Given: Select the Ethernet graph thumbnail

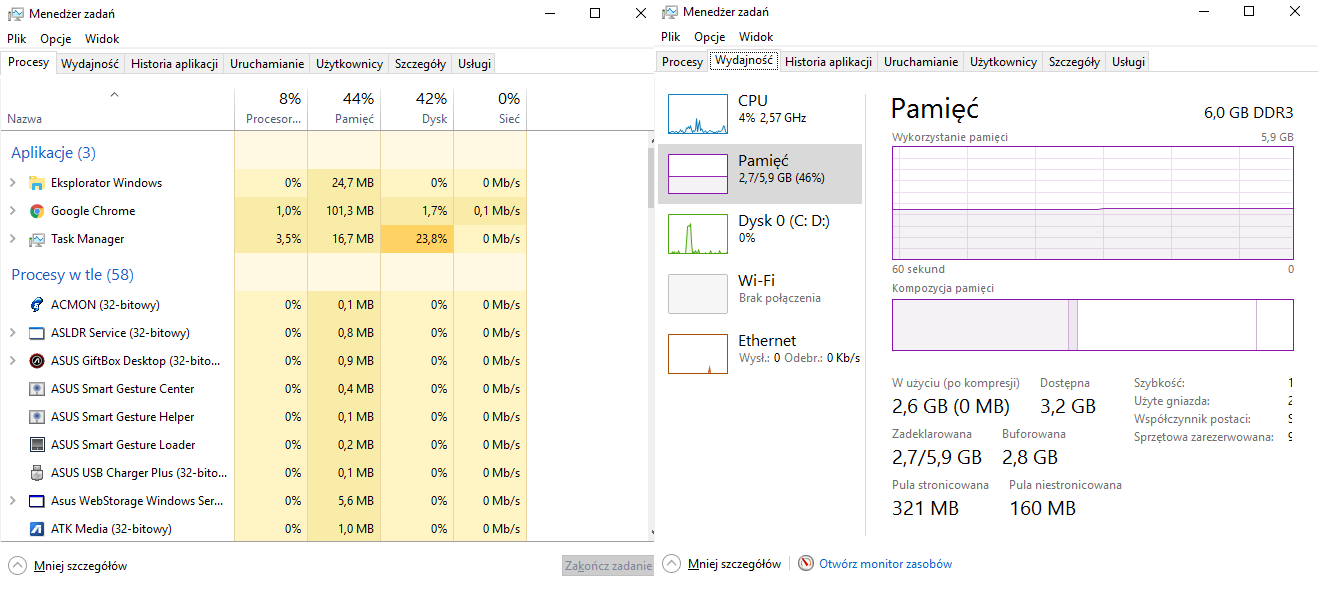Looking at the screenshot, I should point(697,354).
